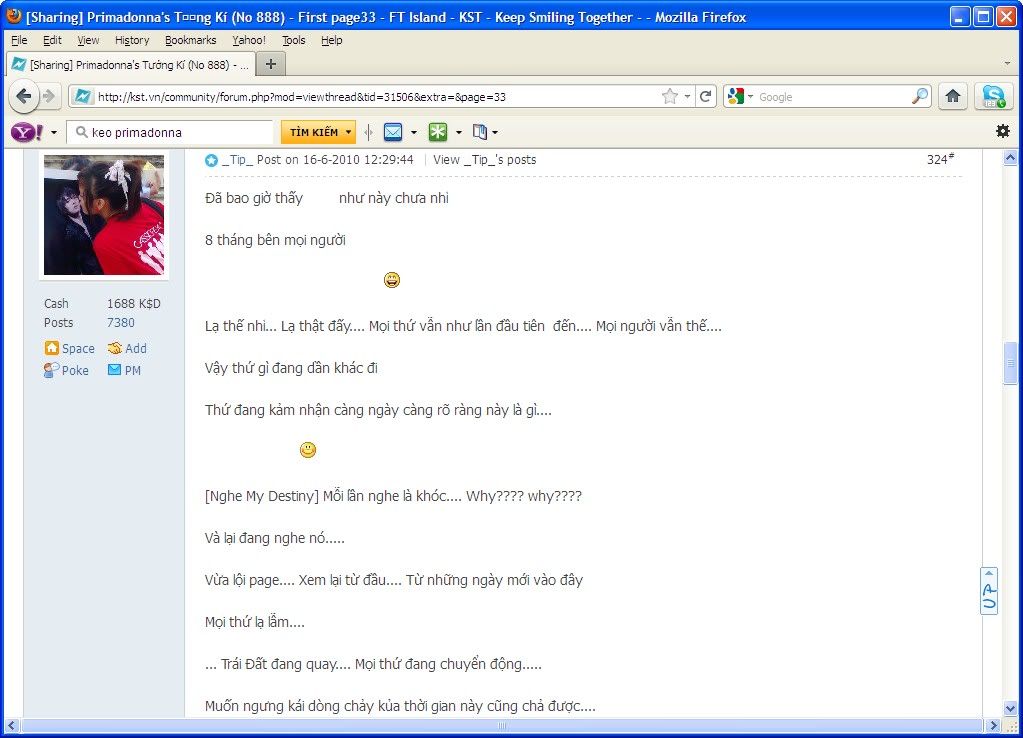Open the _Tip_ username link
Screen dimensions: 1023x738
[x=237, y=160]
